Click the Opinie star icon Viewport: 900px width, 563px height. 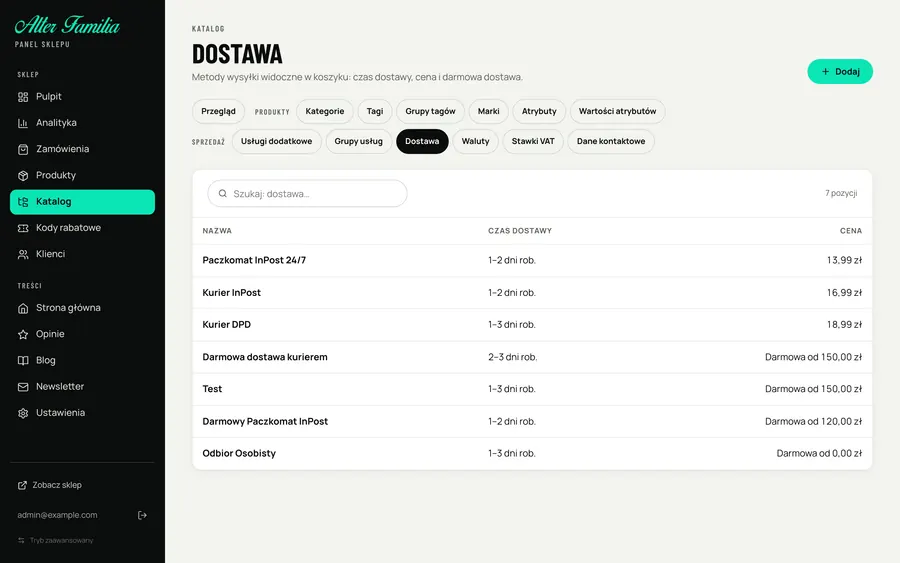(x=23, y=335)
